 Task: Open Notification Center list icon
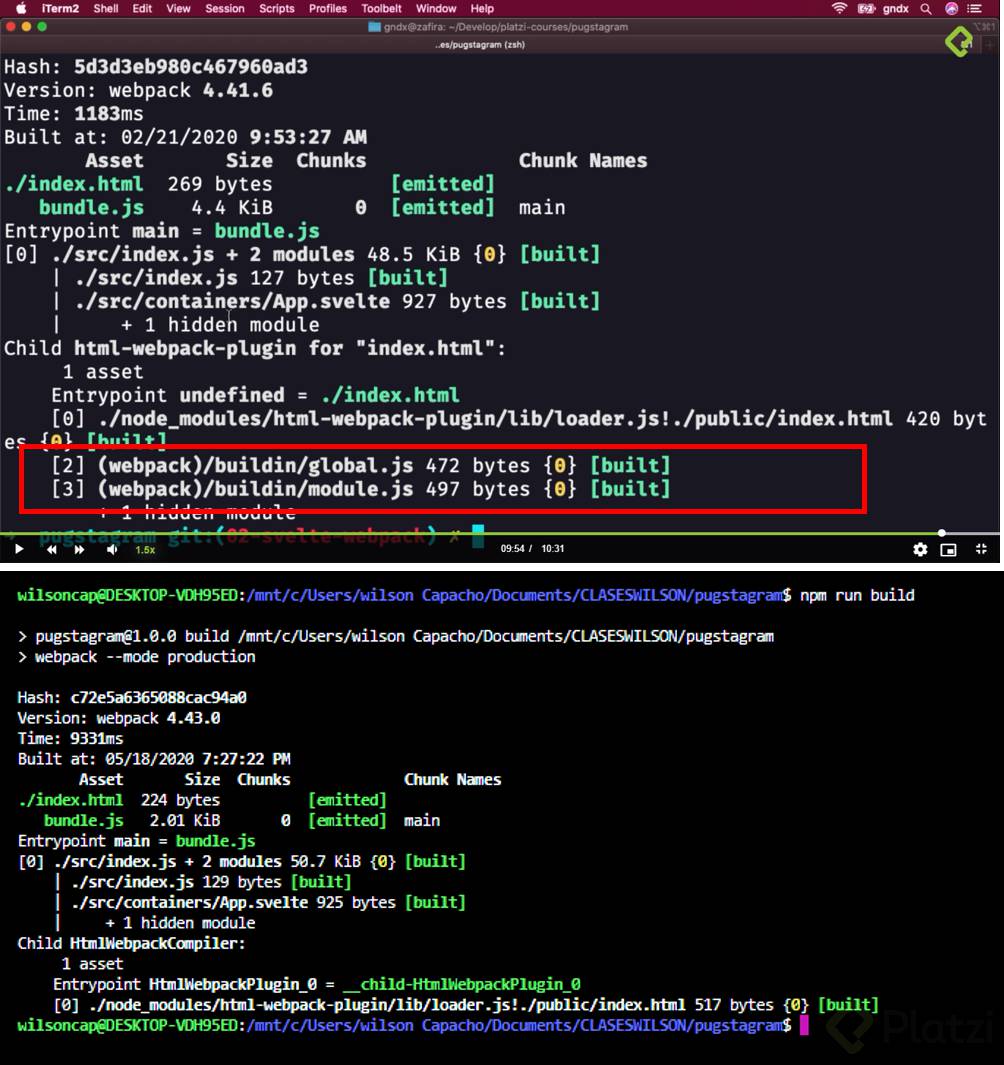(x=975, y=9)
